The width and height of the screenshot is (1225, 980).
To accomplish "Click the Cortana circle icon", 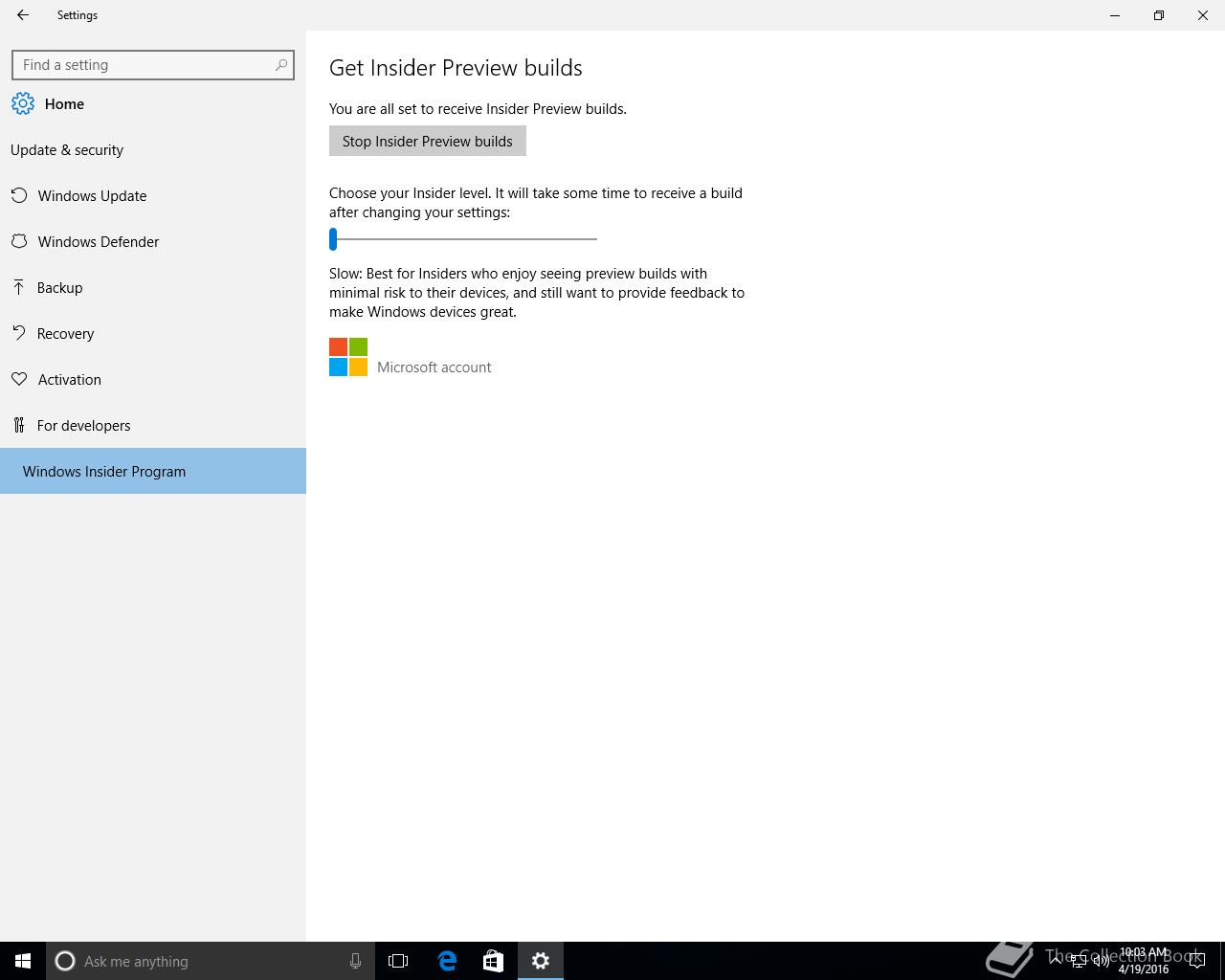I will point(65,961).
